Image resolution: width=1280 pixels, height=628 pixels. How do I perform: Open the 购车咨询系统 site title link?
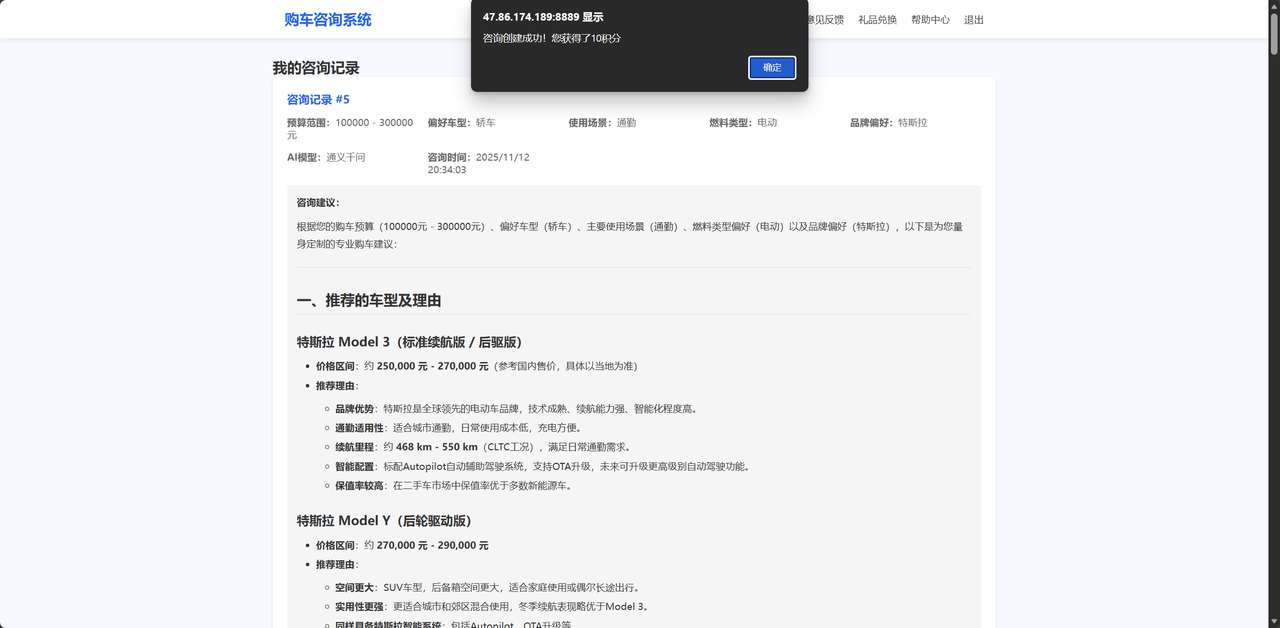pos(328,19)
